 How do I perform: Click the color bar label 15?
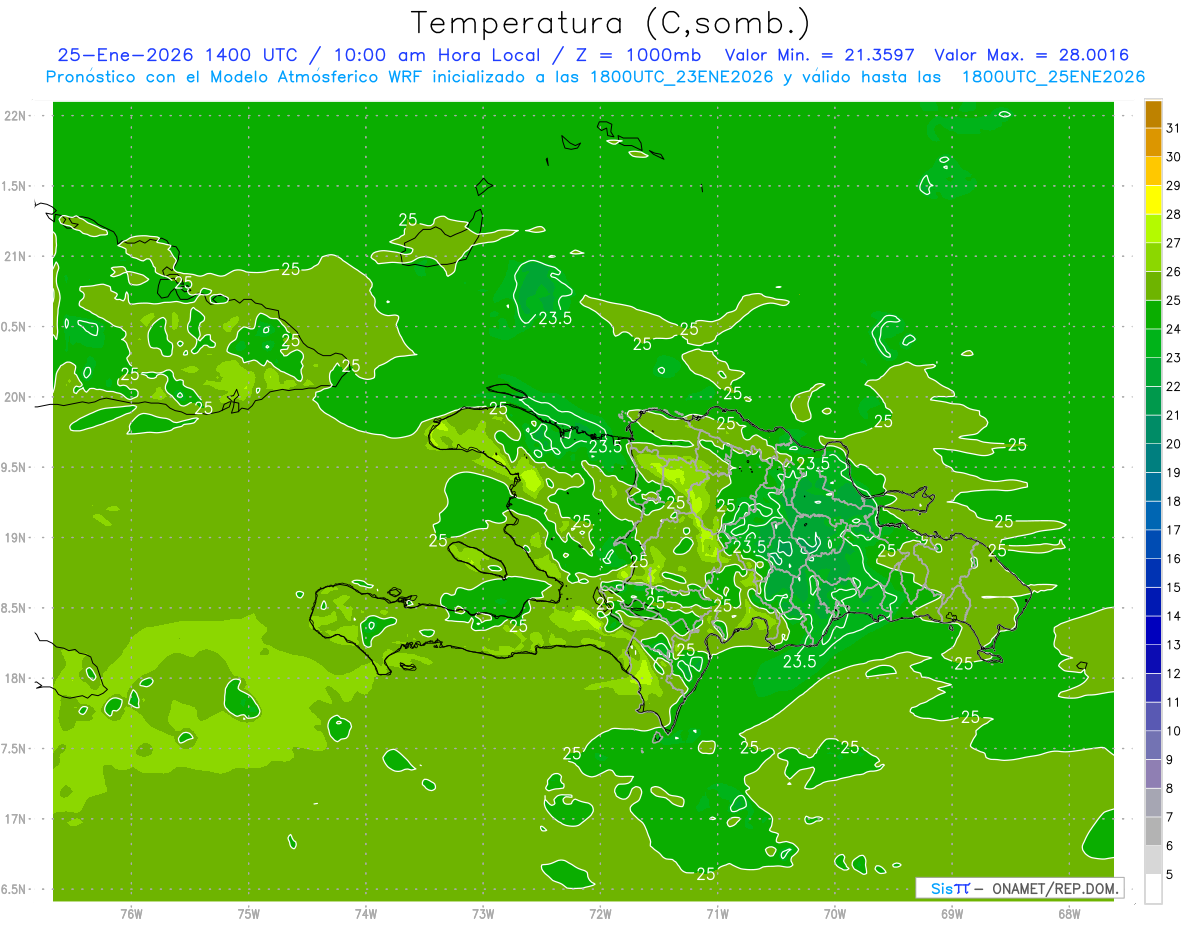point(1174,588)
